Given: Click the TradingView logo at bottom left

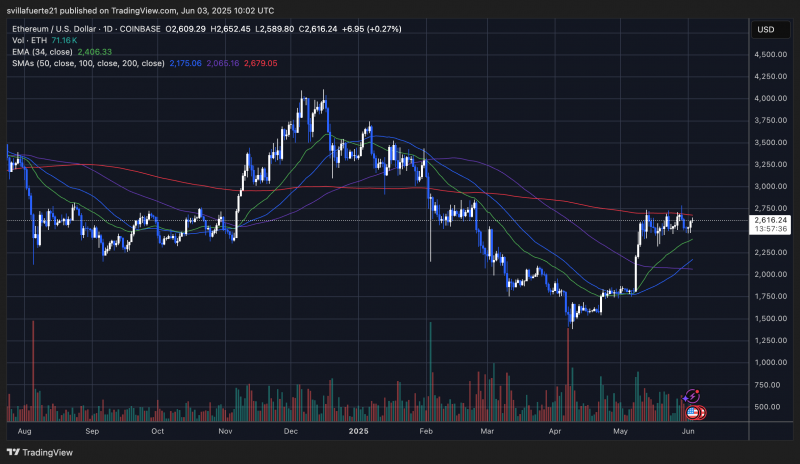Looking at the screenshot, I should pos(40,452).
